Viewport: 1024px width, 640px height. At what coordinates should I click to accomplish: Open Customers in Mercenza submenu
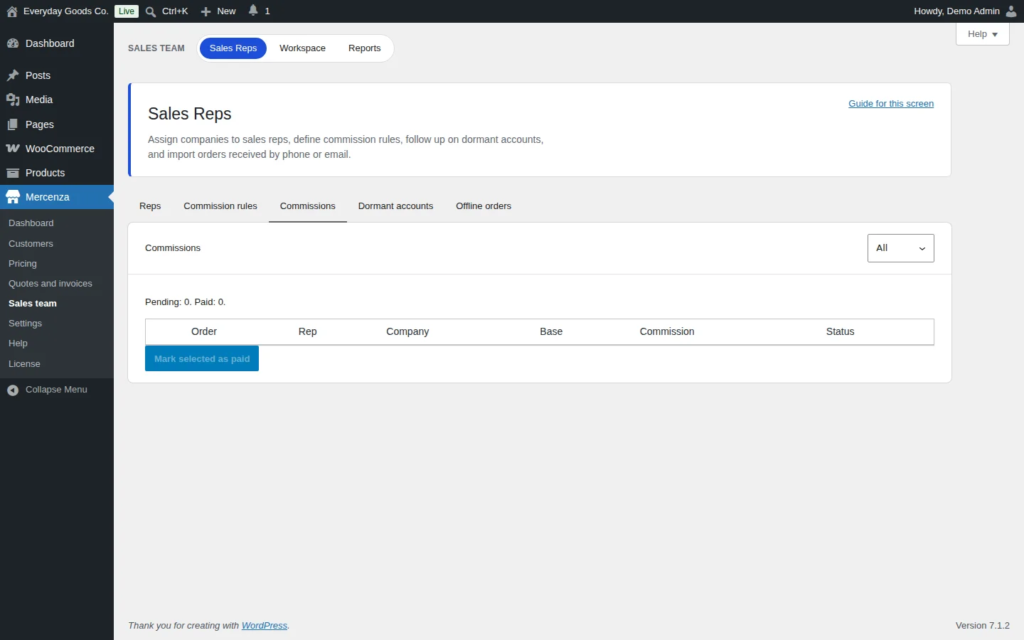(x=31, y=243)
